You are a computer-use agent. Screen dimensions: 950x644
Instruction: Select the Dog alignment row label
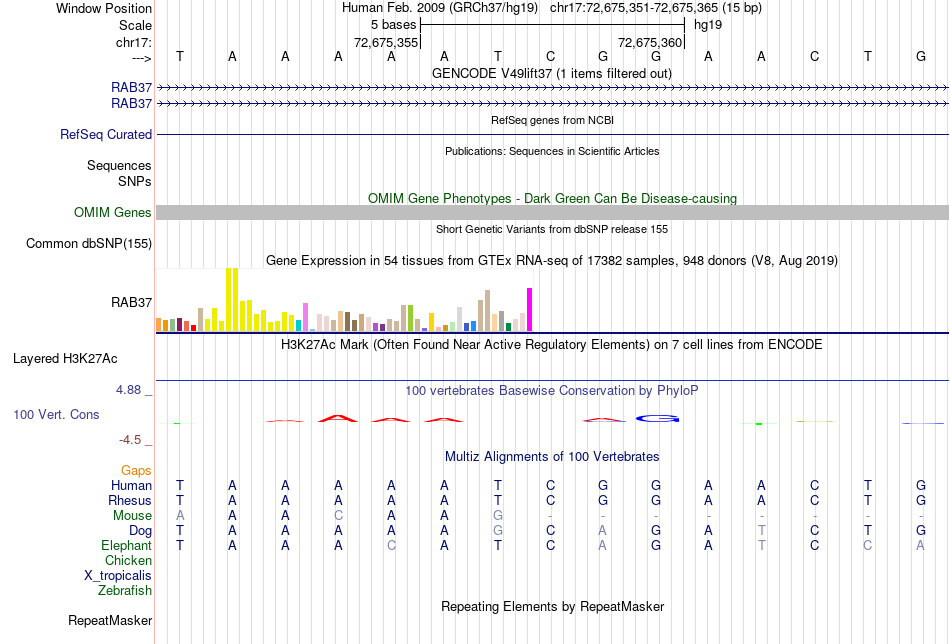tap(140, 531)
